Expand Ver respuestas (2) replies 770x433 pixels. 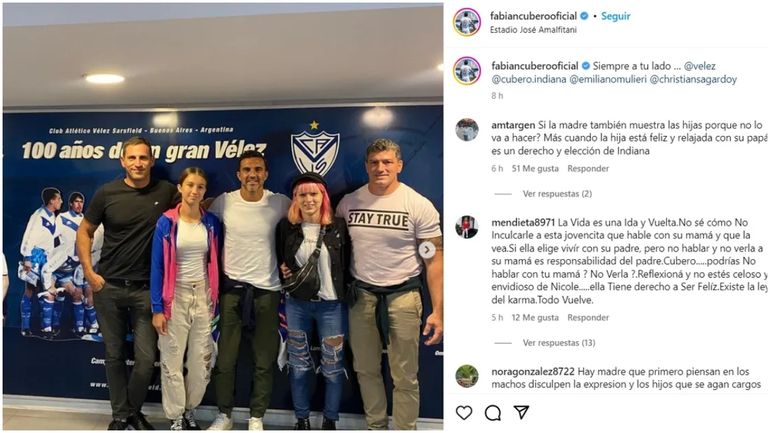[x=557, y=194]
